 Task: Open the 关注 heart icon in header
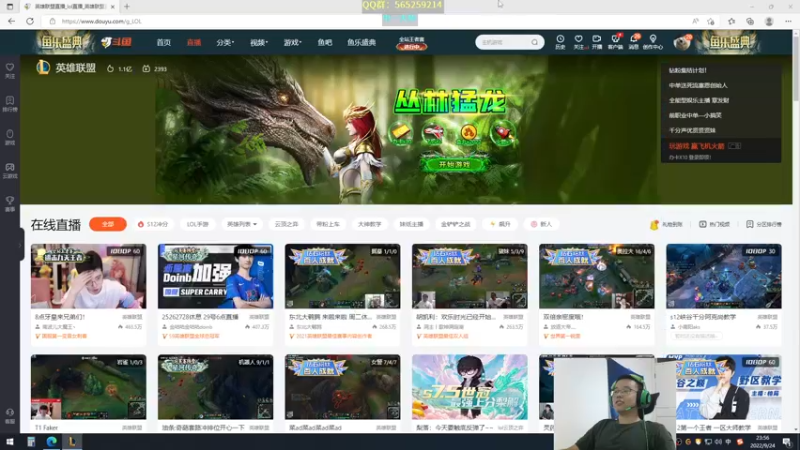point(578,42)
